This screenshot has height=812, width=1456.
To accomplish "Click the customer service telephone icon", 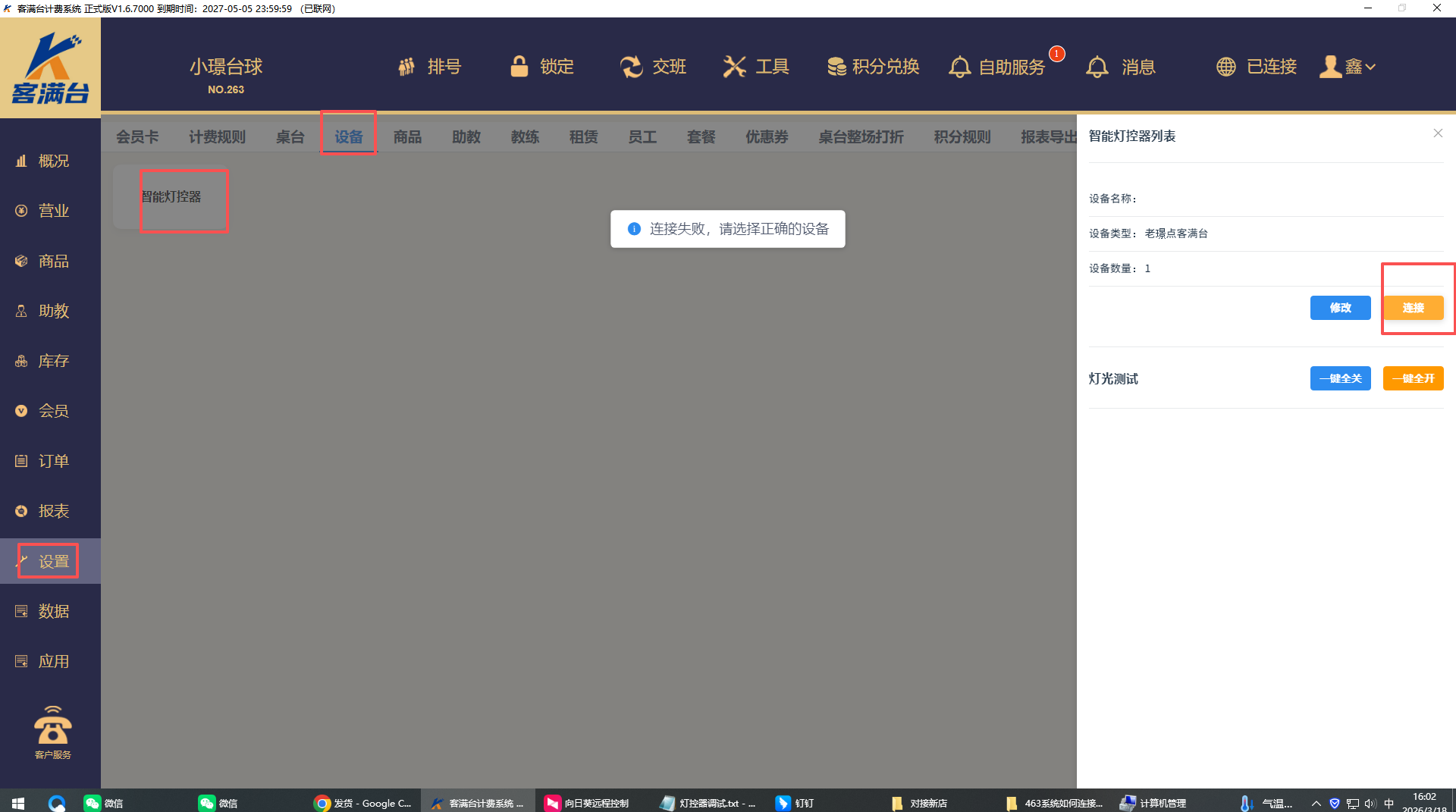I will pos(52,726).
